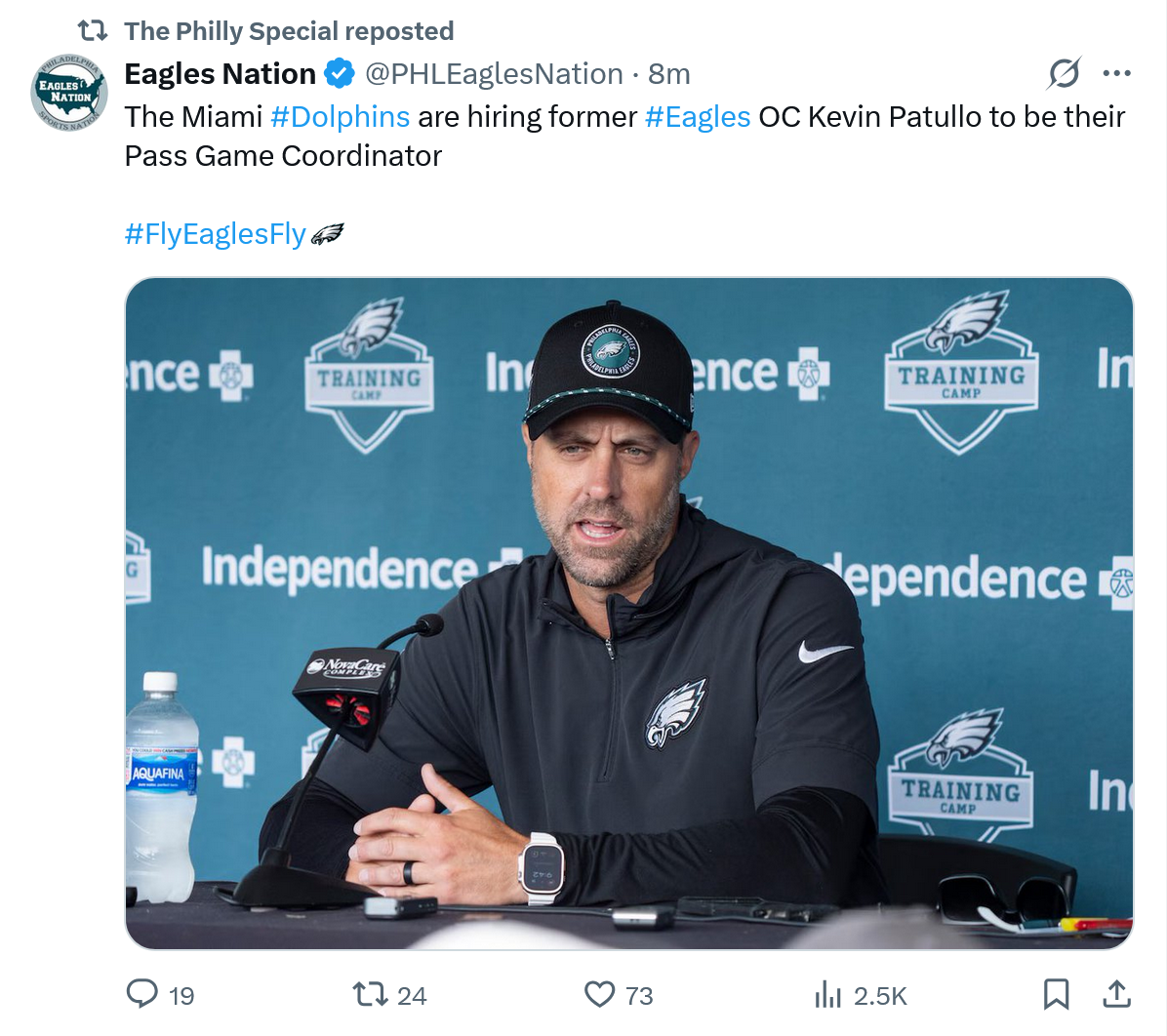1167x1036 pixels.
Task: Reply to the Eagles Nation post
Action: pos(143,994)
